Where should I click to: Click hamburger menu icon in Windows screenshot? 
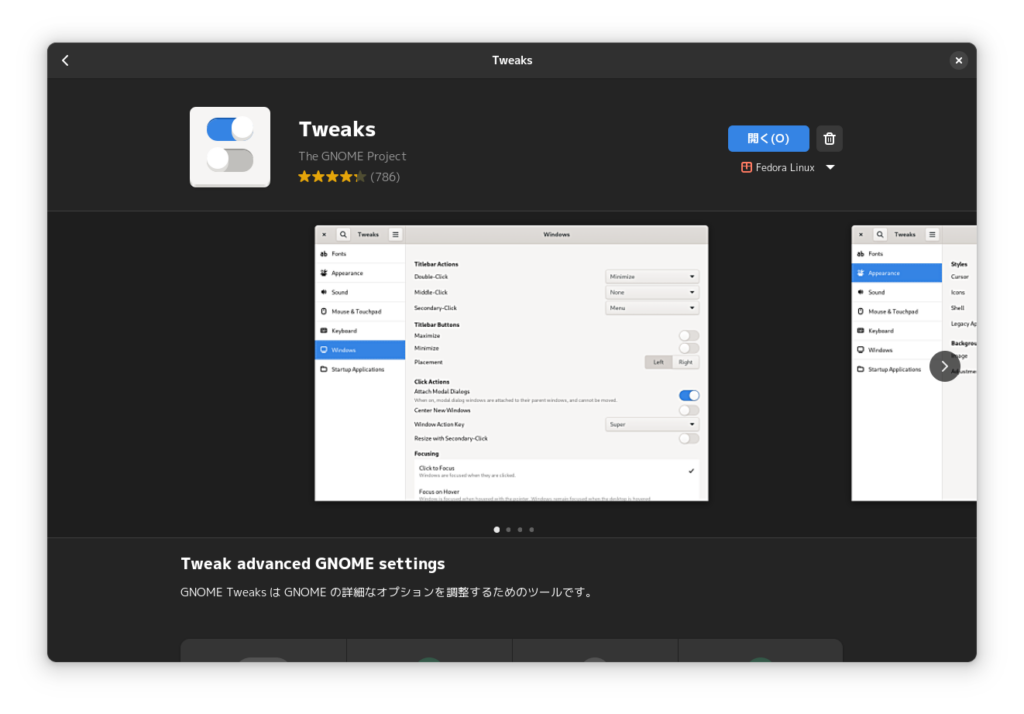click(x=395, y=235)
